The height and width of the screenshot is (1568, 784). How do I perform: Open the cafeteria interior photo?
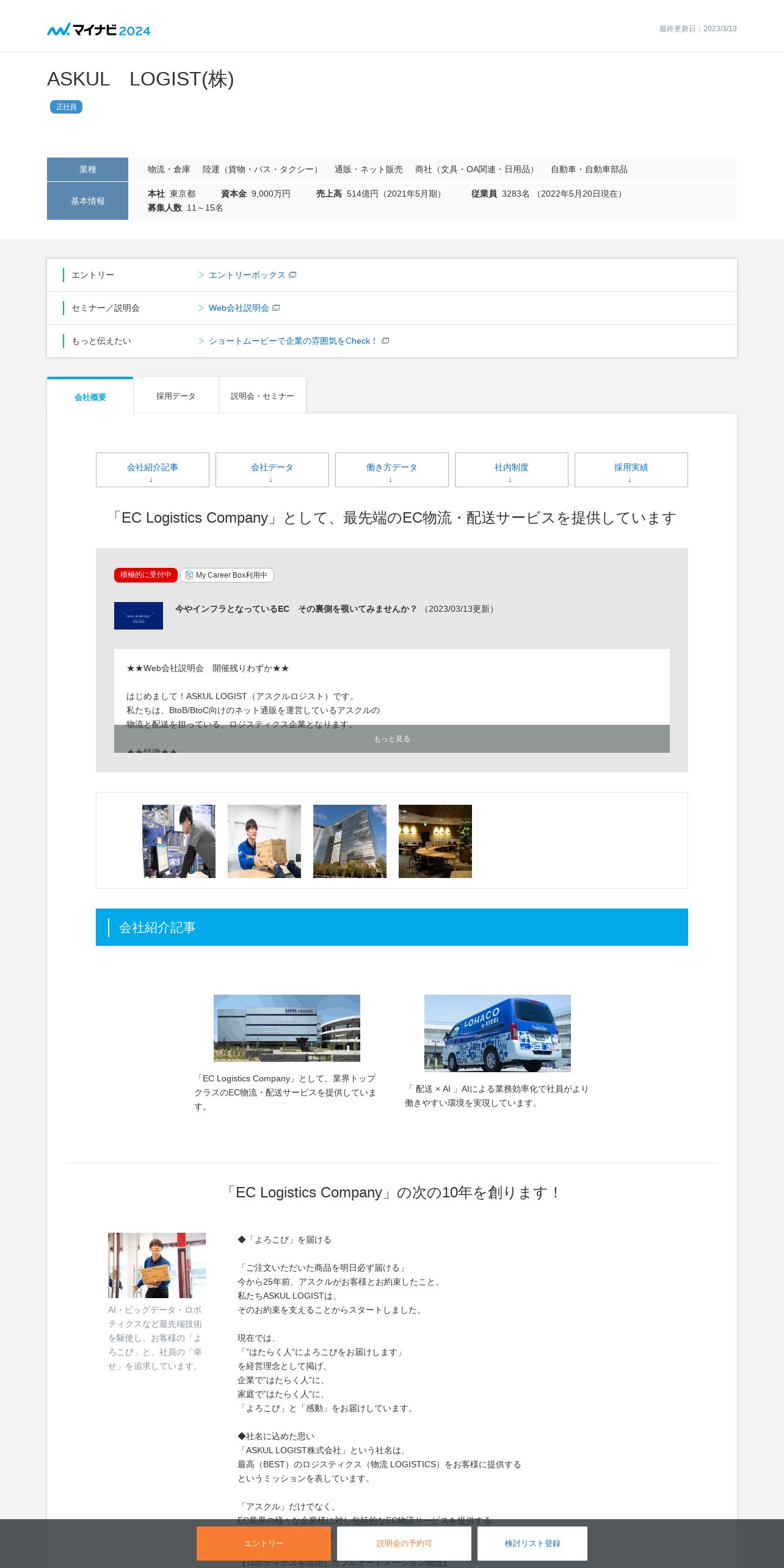tap(435, 841)
